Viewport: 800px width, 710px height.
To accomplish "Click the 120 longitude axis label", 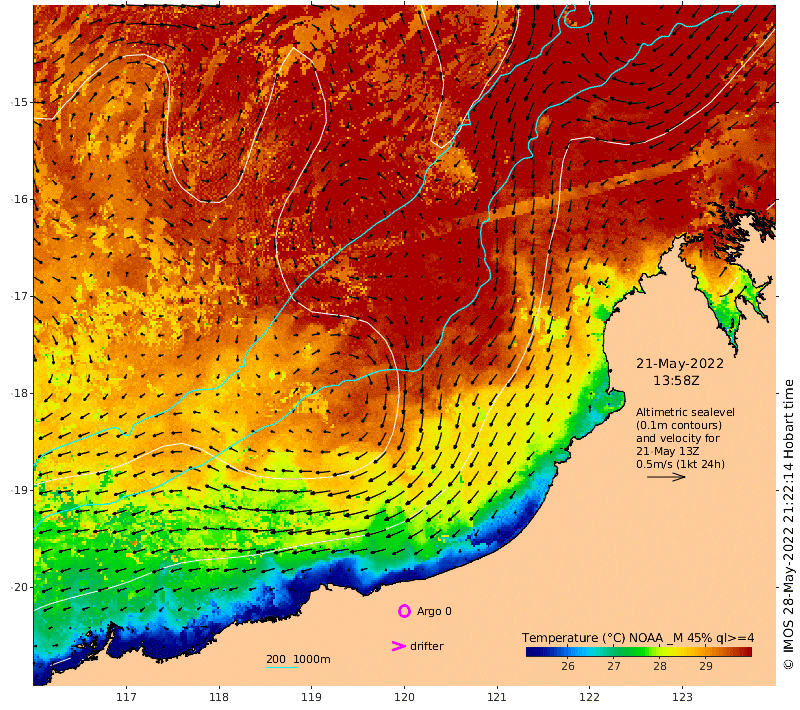I will click(x=404, y=697).
